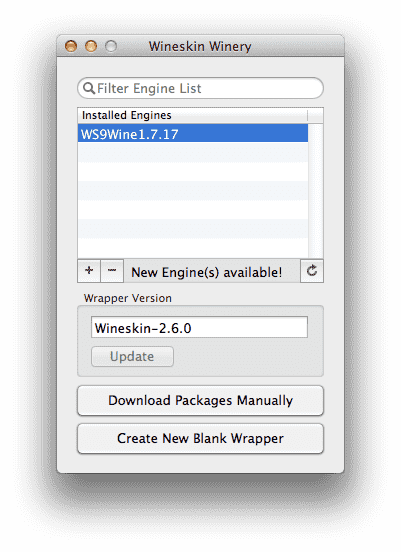
Task: Close the Wineskin Winery window
Action: (x=71, y=46)
